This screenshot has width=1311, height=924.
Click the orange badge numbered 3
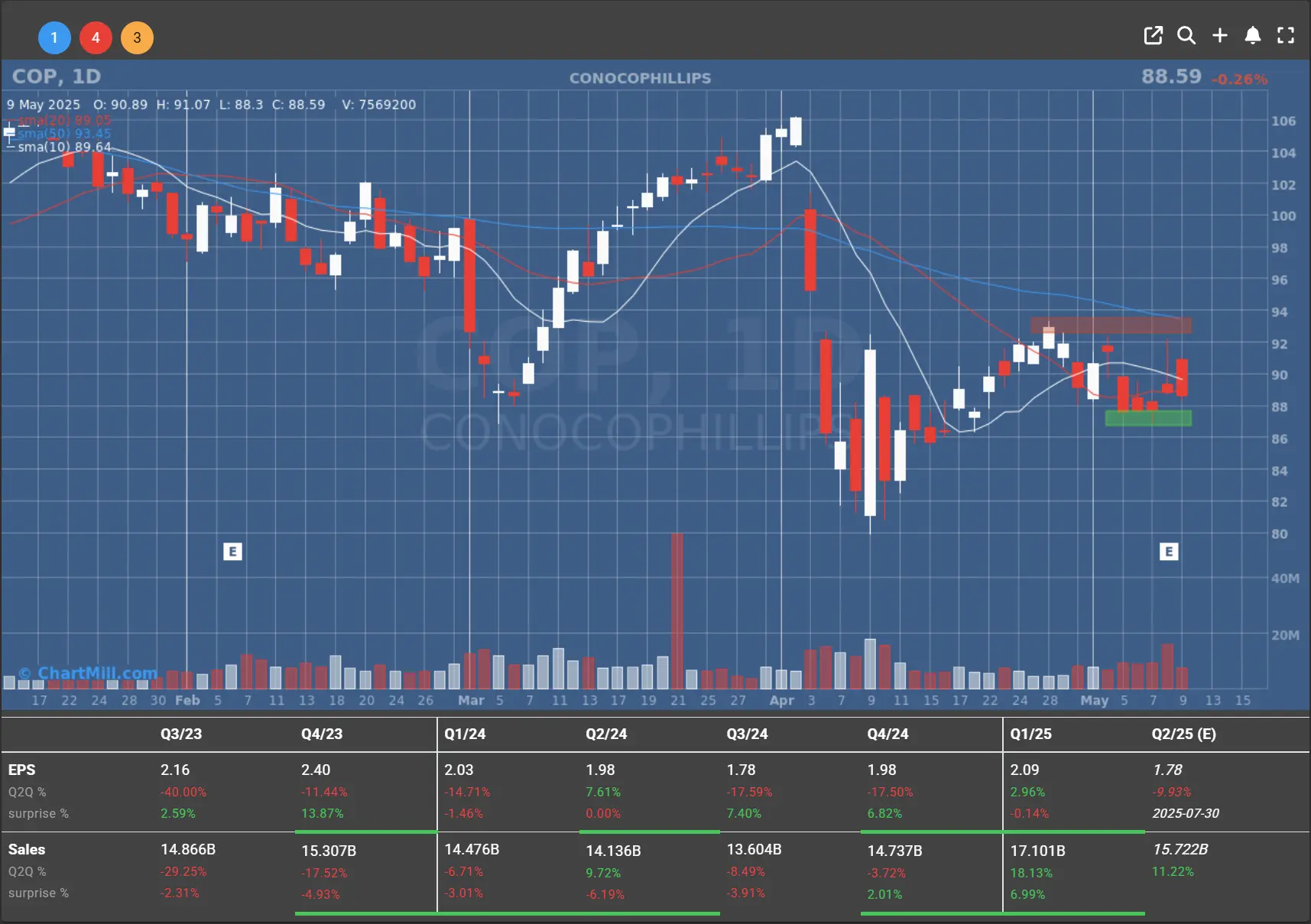tap(137, 37)
